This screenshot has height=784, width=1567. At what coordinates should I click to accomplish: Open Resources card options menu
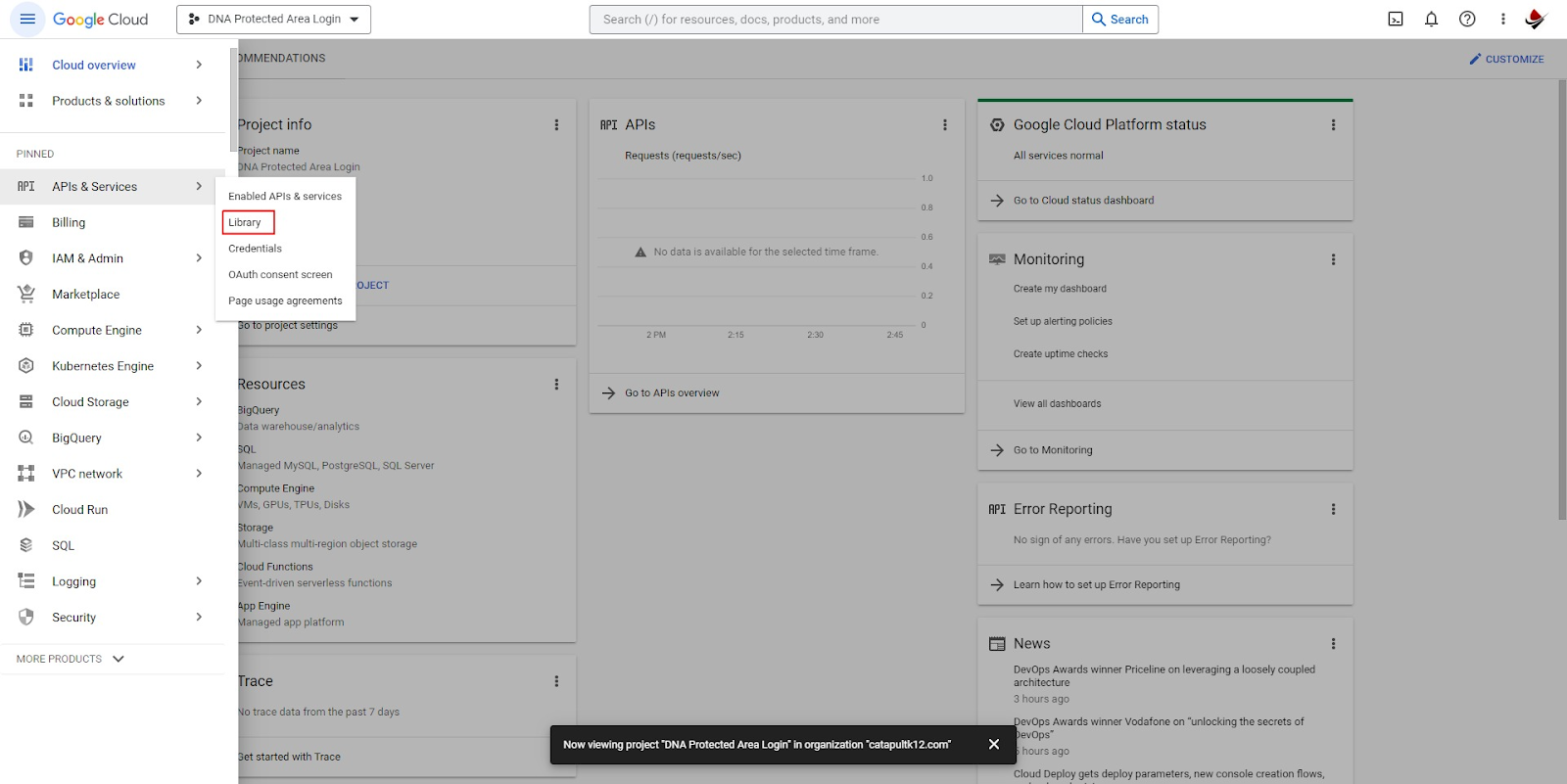tap(556, 385)
